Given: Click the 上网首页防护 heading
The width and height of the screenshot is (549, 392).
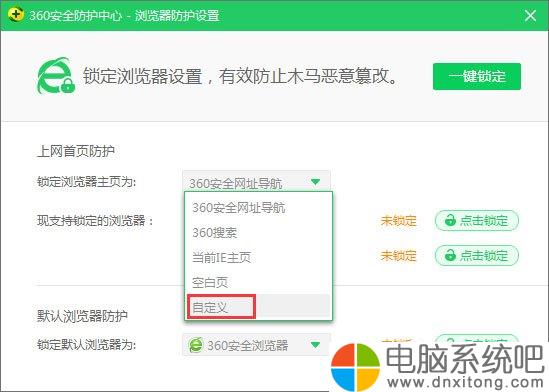Looking at the screenshot, I should pyautogui.click(x=76, y=151).
